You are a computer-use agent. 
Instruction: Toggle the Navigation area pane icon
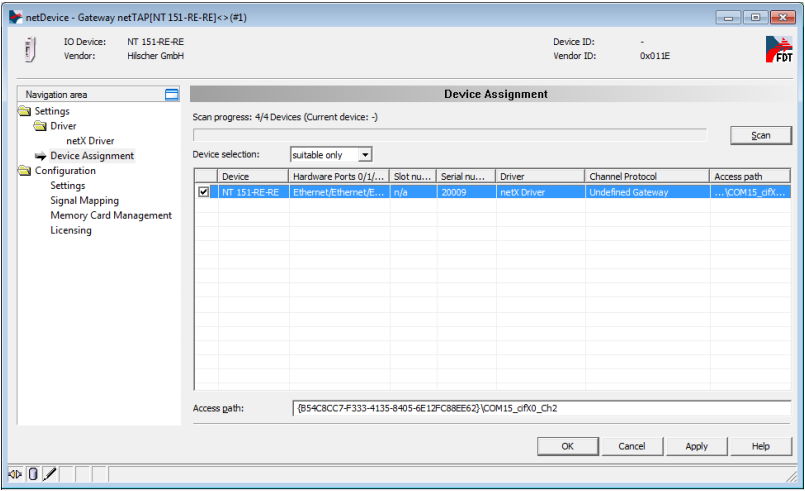[x=171, y=95]
